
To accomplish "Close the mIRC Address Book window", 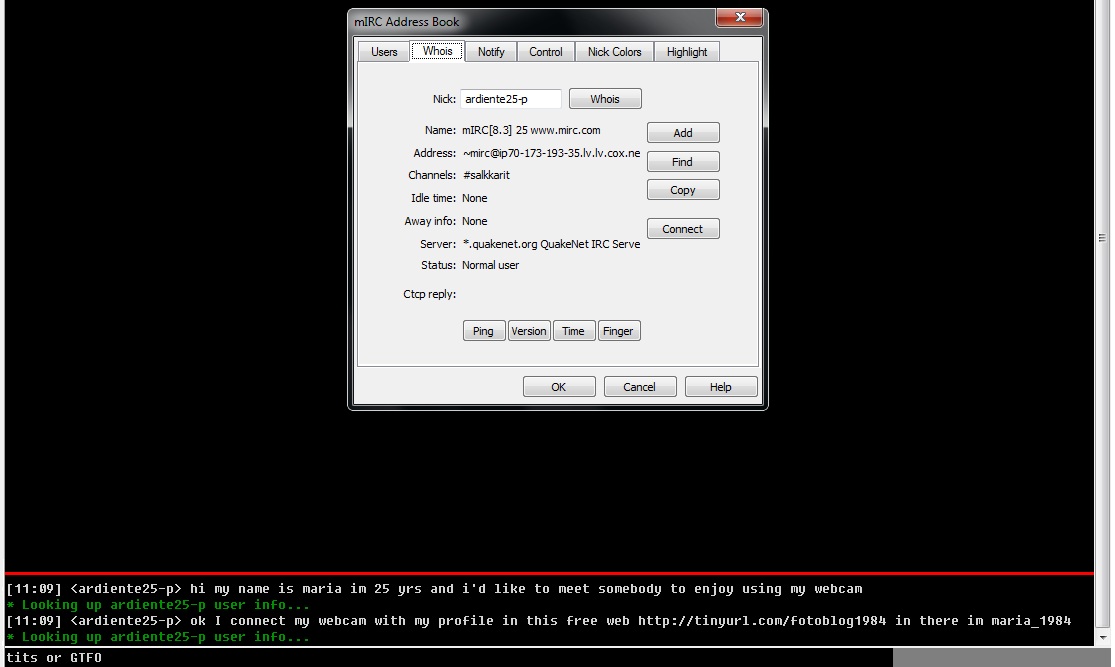I will pyautogui.click(x=740, y=18).
